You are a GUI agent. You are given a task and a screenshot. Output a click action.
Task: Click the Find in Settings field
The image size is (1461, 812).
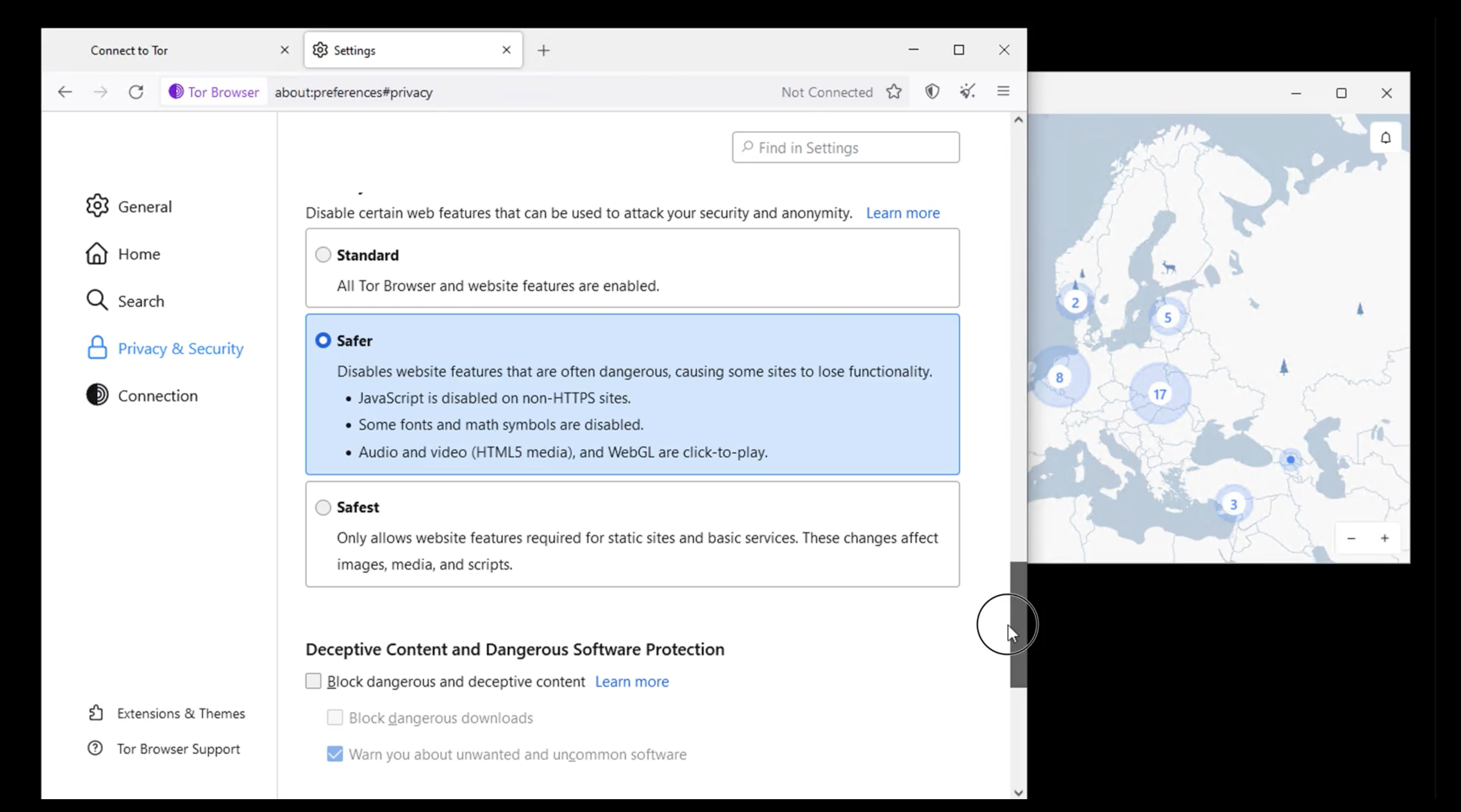[x=845, y=147]
